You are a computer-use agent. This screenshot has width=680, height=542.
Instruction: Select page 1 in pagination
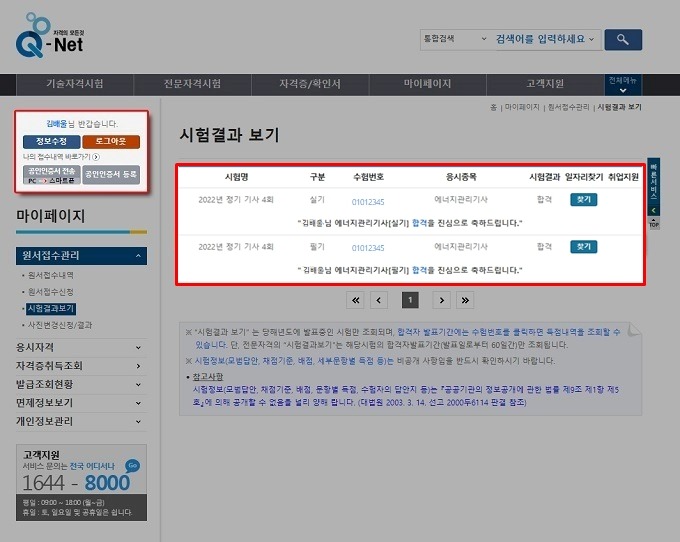pos(410,300)
